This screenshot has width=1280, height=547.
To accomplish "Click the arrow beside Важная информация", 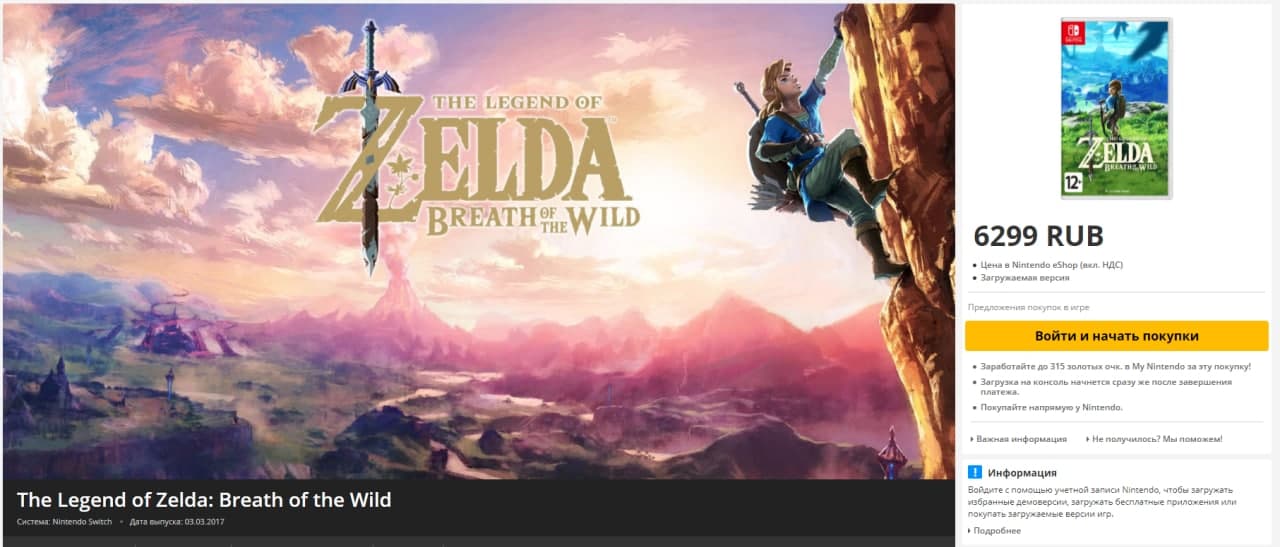I will [972, 439].
